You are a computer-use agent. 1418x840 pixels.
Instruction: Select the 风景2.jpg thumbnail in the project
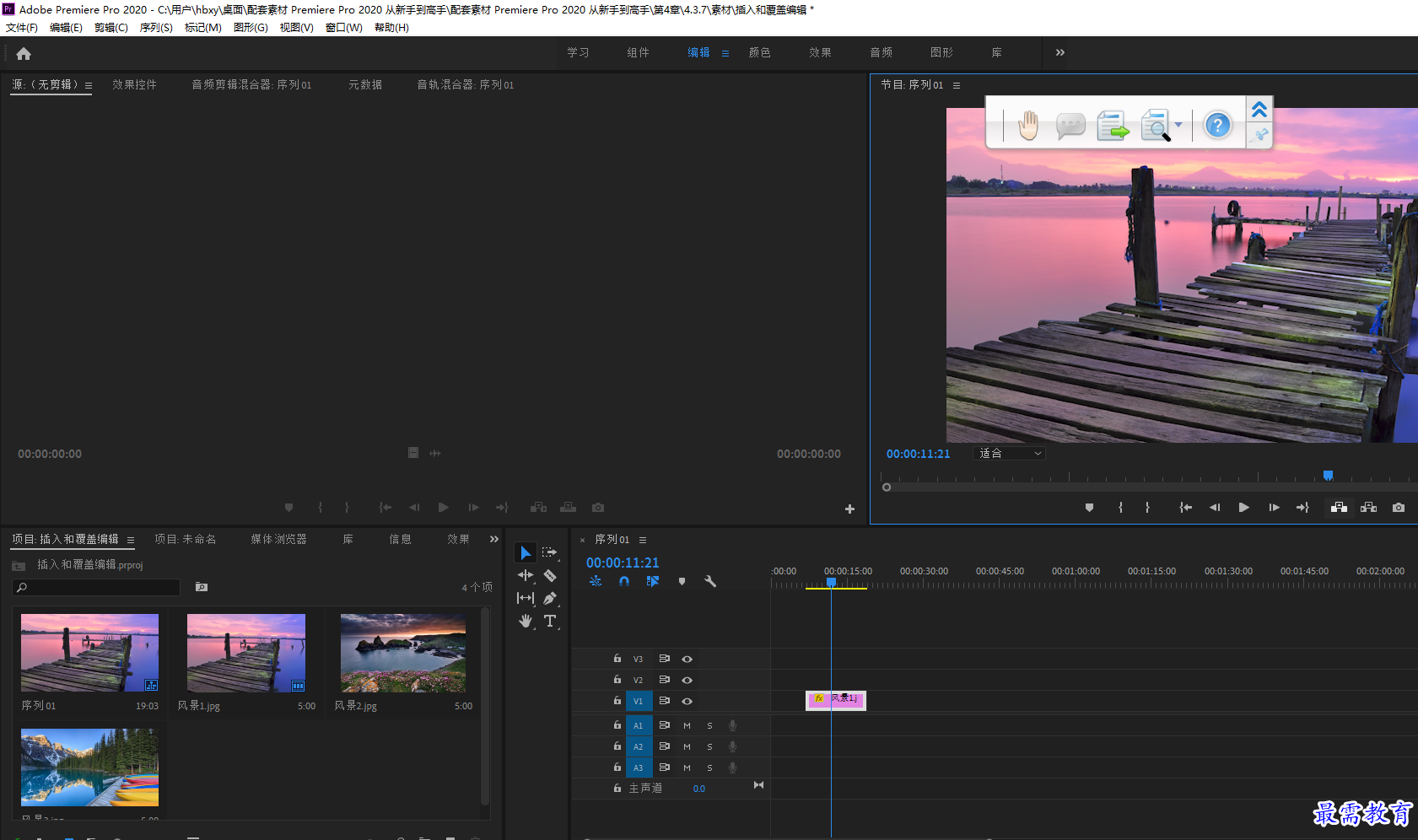point(403,653)
